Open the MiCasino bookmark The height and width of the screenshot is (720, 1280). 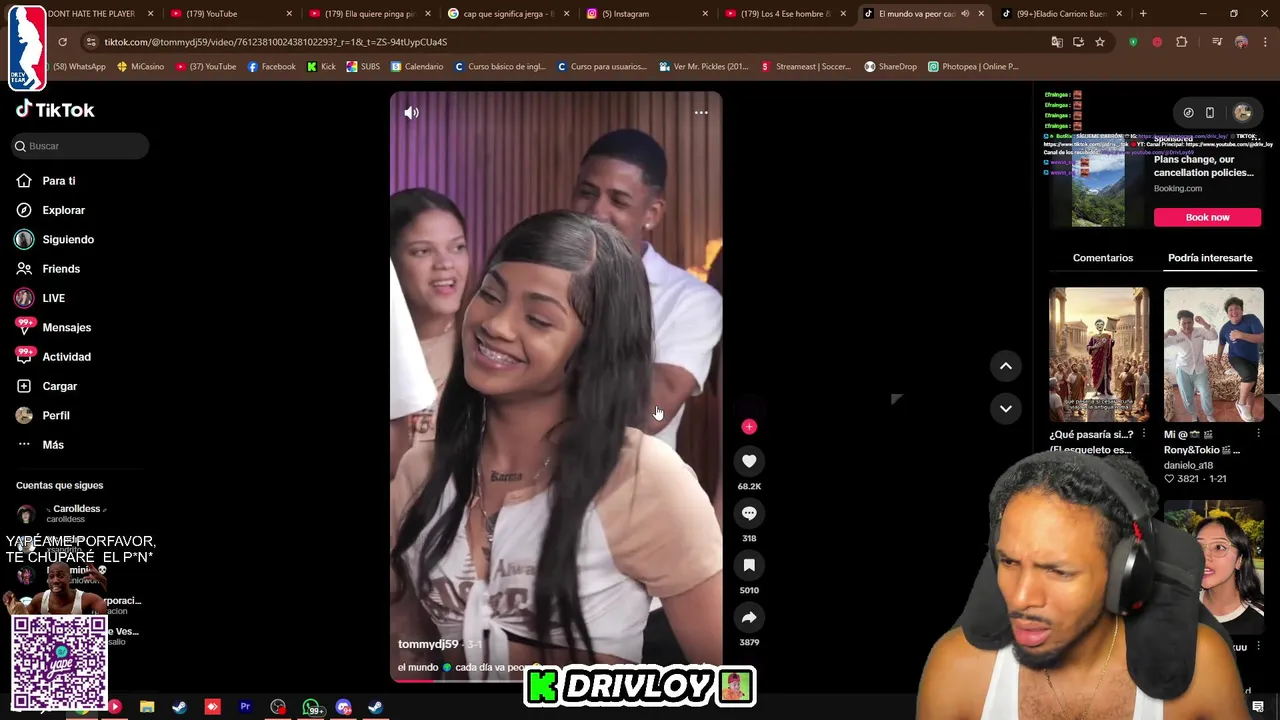pyautogui.click(x=140, y=67)
